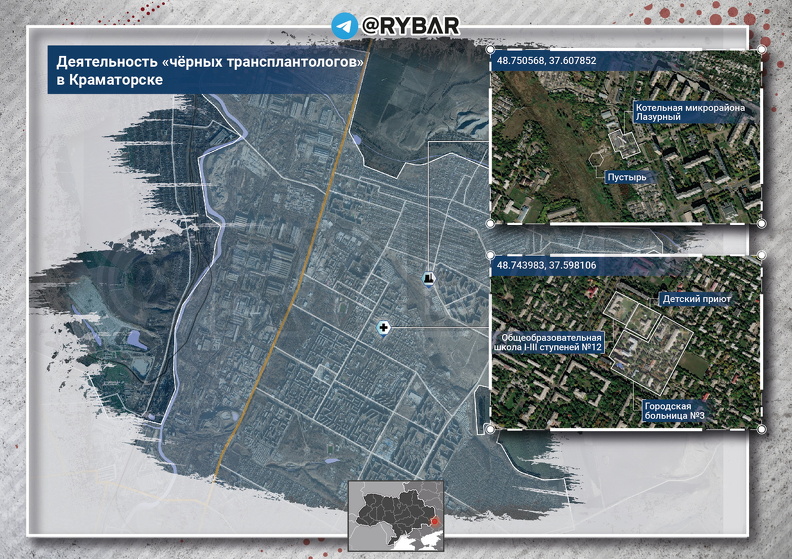Screen dimensions: 792x559
Task: Click the "Общеобразовательная школа I-III ступеней №12" label
Action: pos(549,343)
